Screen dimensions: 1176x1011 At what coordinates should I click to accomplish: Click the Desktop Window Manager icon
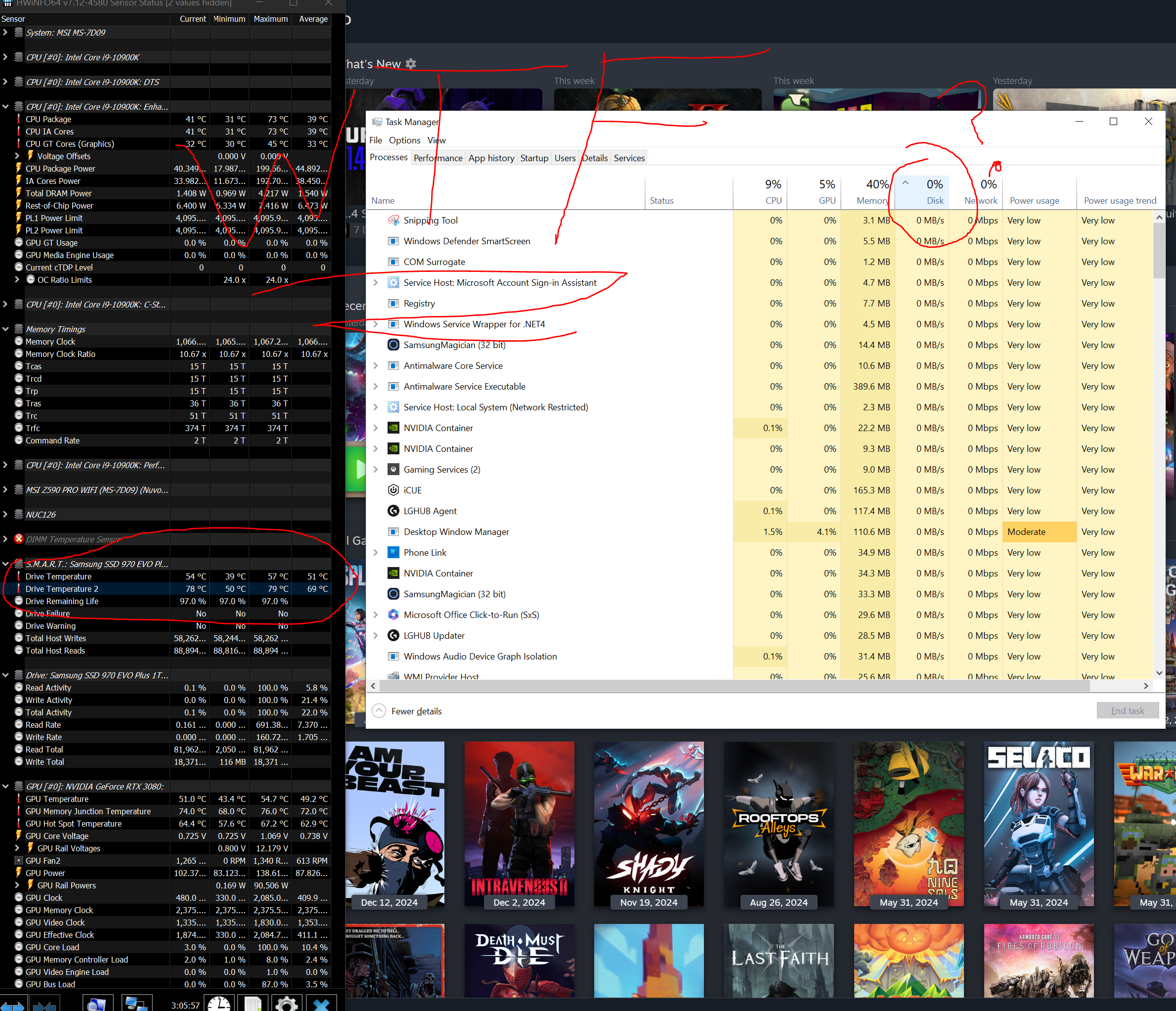pos(393,532)
